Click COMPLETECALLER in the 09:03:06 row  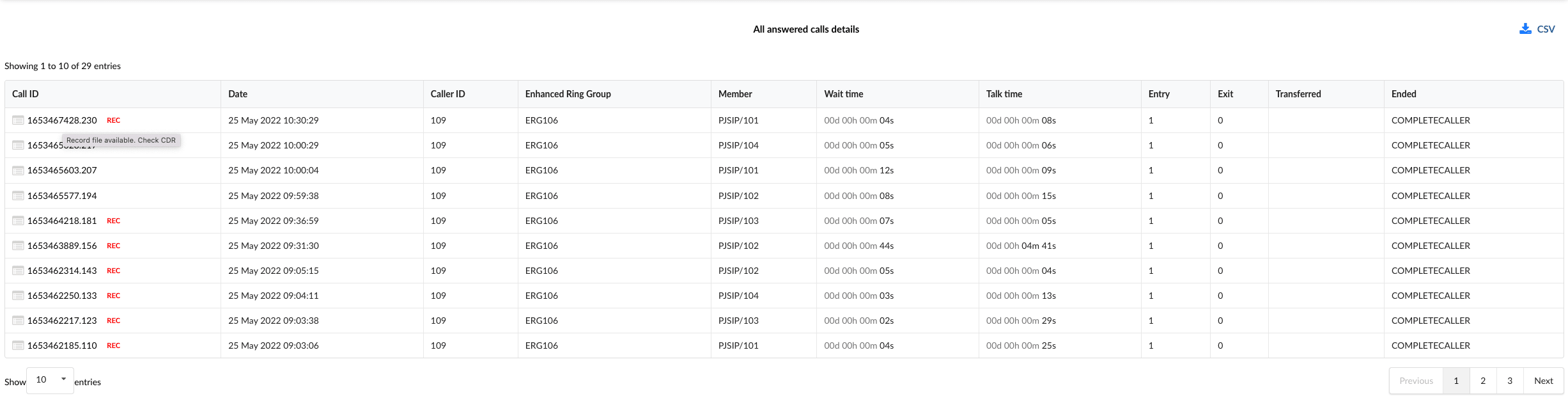coord(1431,345)
